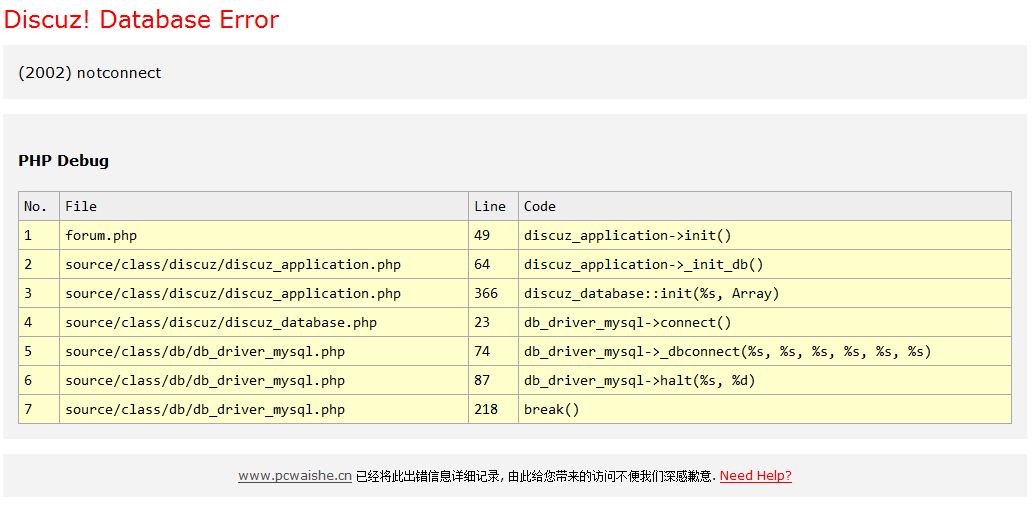Screen dimensions: 1033x516
Task: Click the db_driver_mysql->connect() code cell
Action: (x=627, y=322)
